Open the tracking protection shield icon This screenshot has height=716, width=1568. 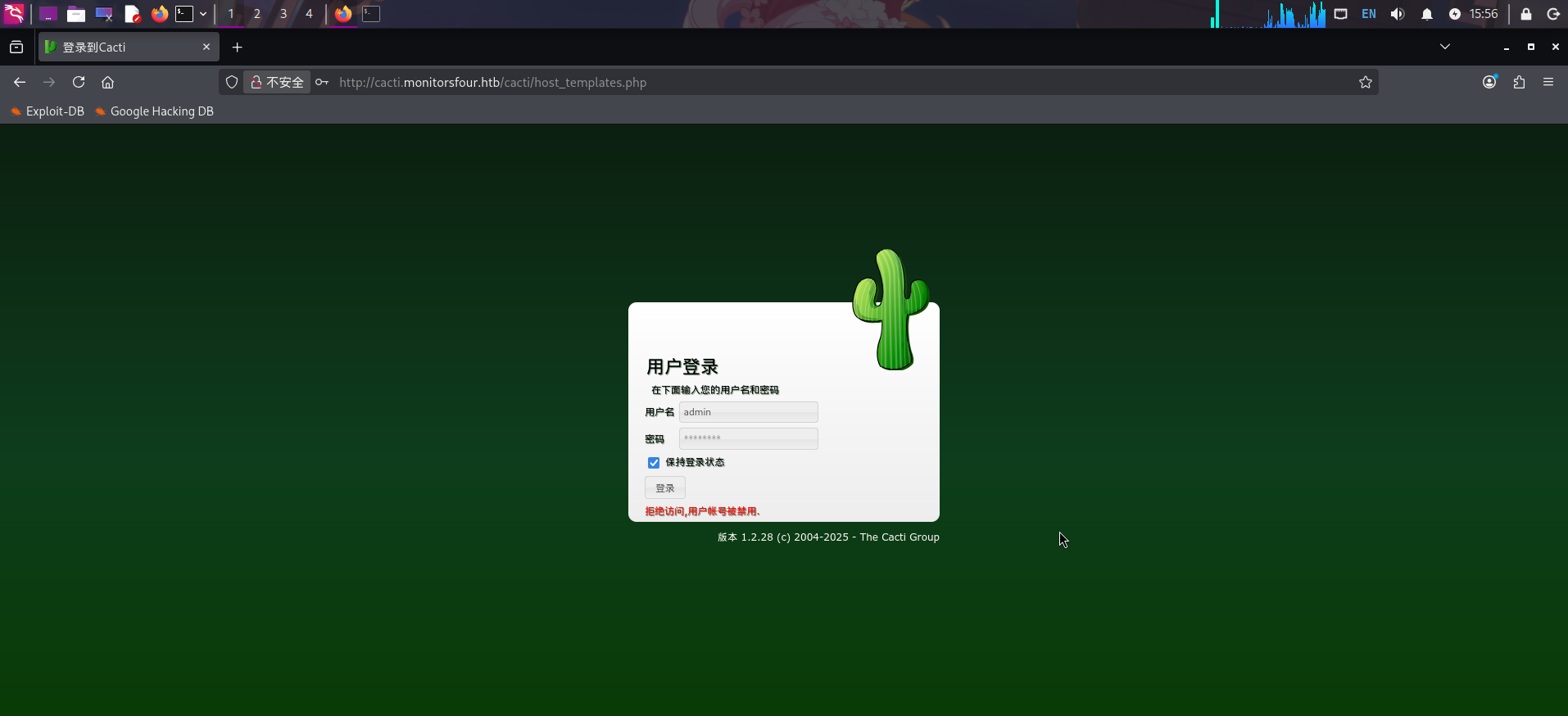point(232,82)
